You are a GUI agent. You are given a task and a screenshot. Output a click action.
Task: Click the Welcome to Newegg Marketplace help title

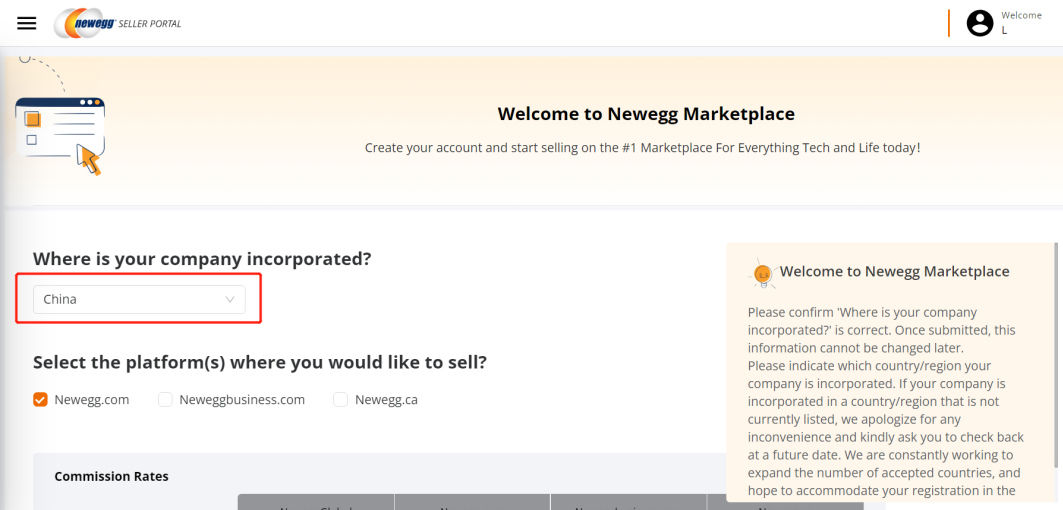coord(894,271)
